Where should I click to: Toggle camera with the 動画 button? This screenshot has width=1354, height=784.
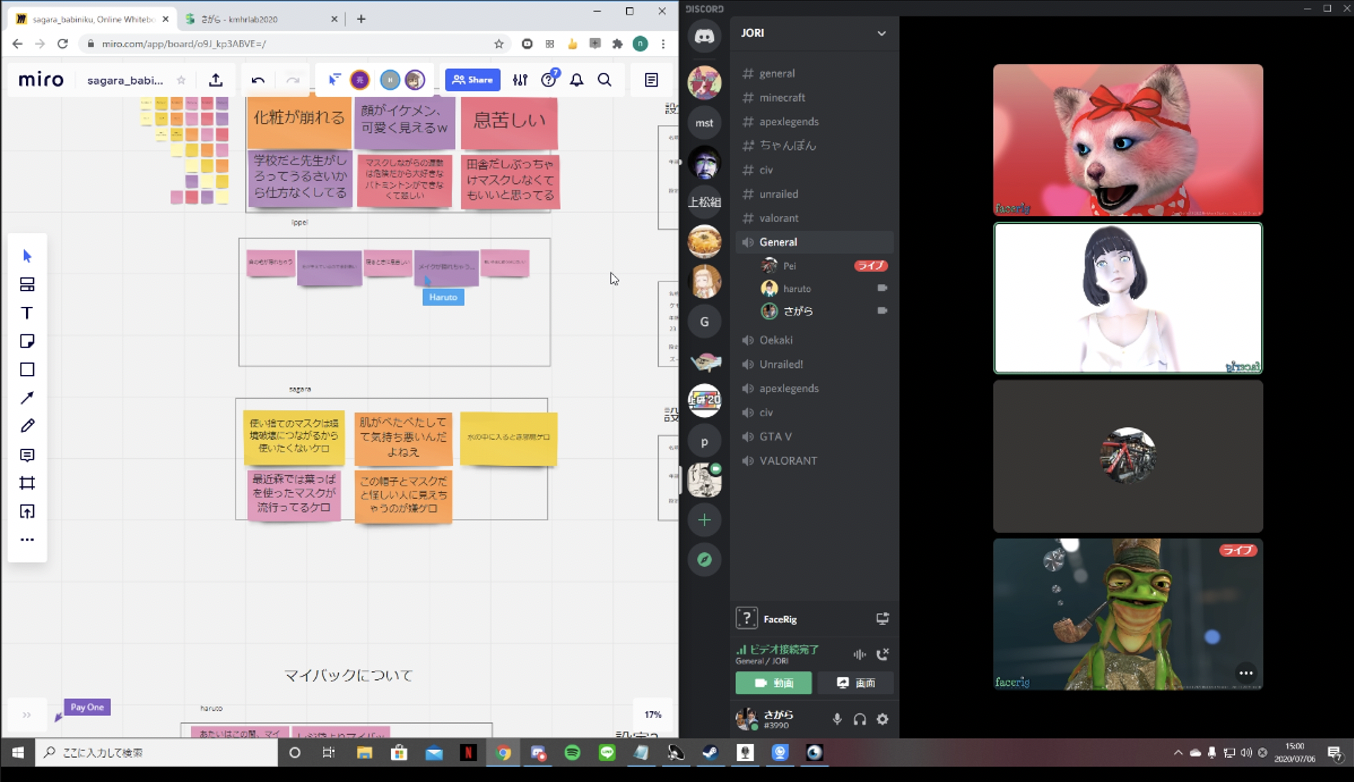773,683
